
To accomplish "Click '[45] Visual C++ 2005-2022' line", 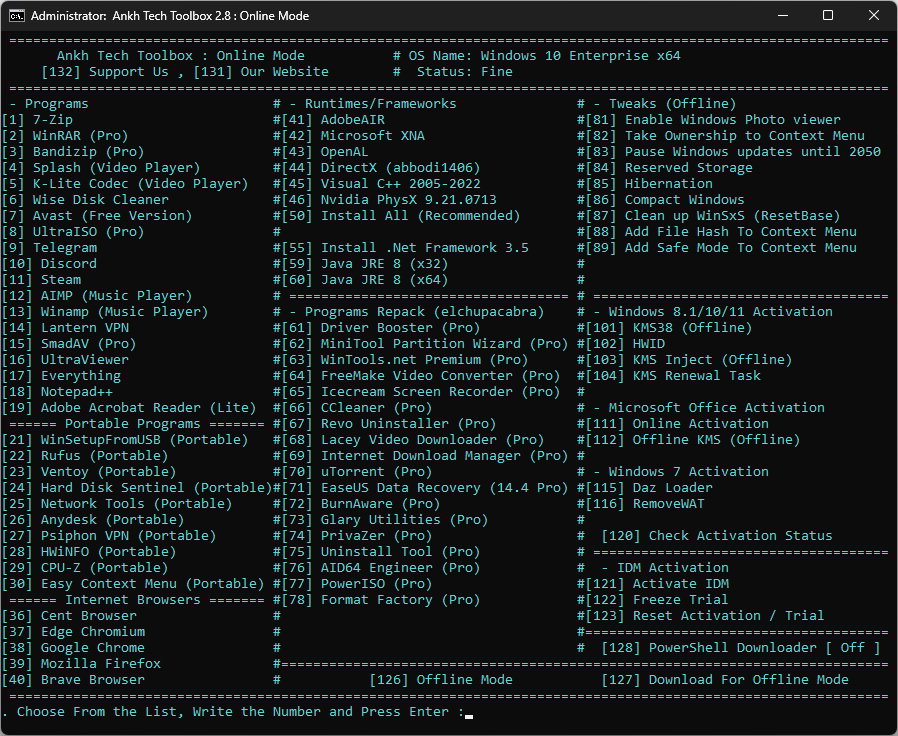I will pyautogui.click(x=381, y=184).
